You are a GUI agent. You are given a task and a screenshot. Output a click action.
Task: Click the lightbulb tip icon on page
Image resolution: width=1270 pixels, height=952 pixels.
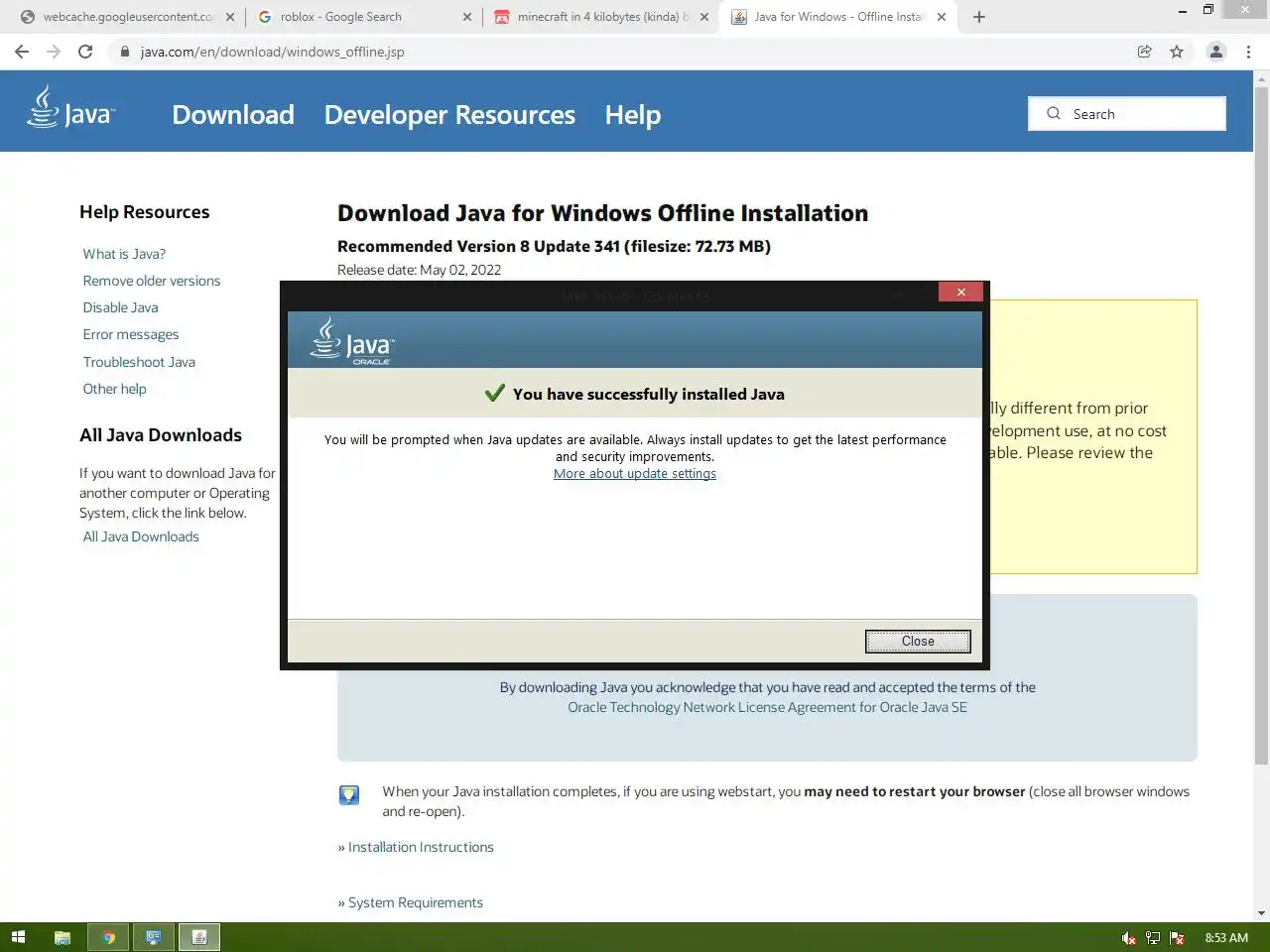pos(349,794)
